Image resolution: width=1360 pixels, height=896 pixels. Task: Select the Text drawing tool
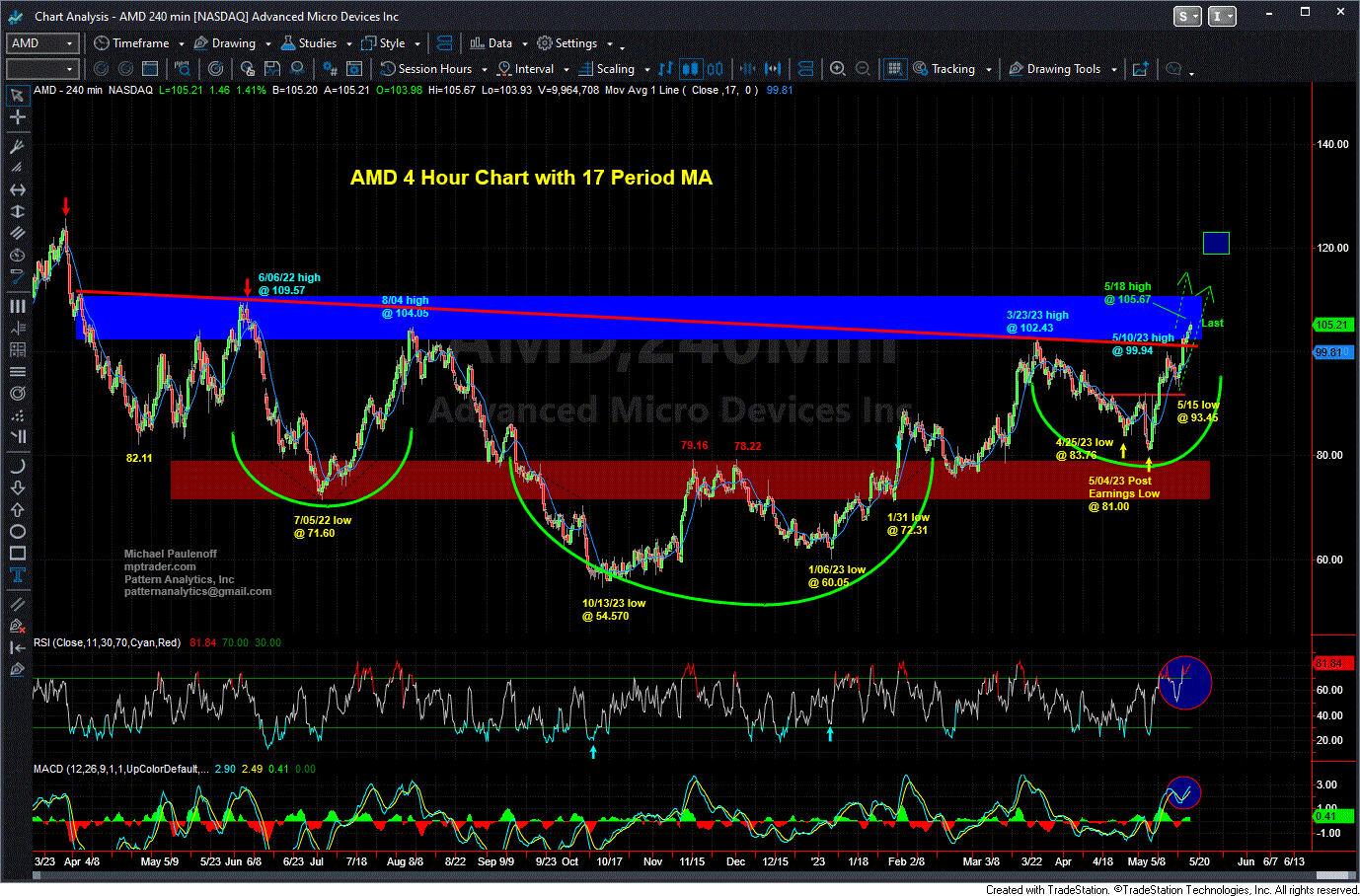[17, 575]
